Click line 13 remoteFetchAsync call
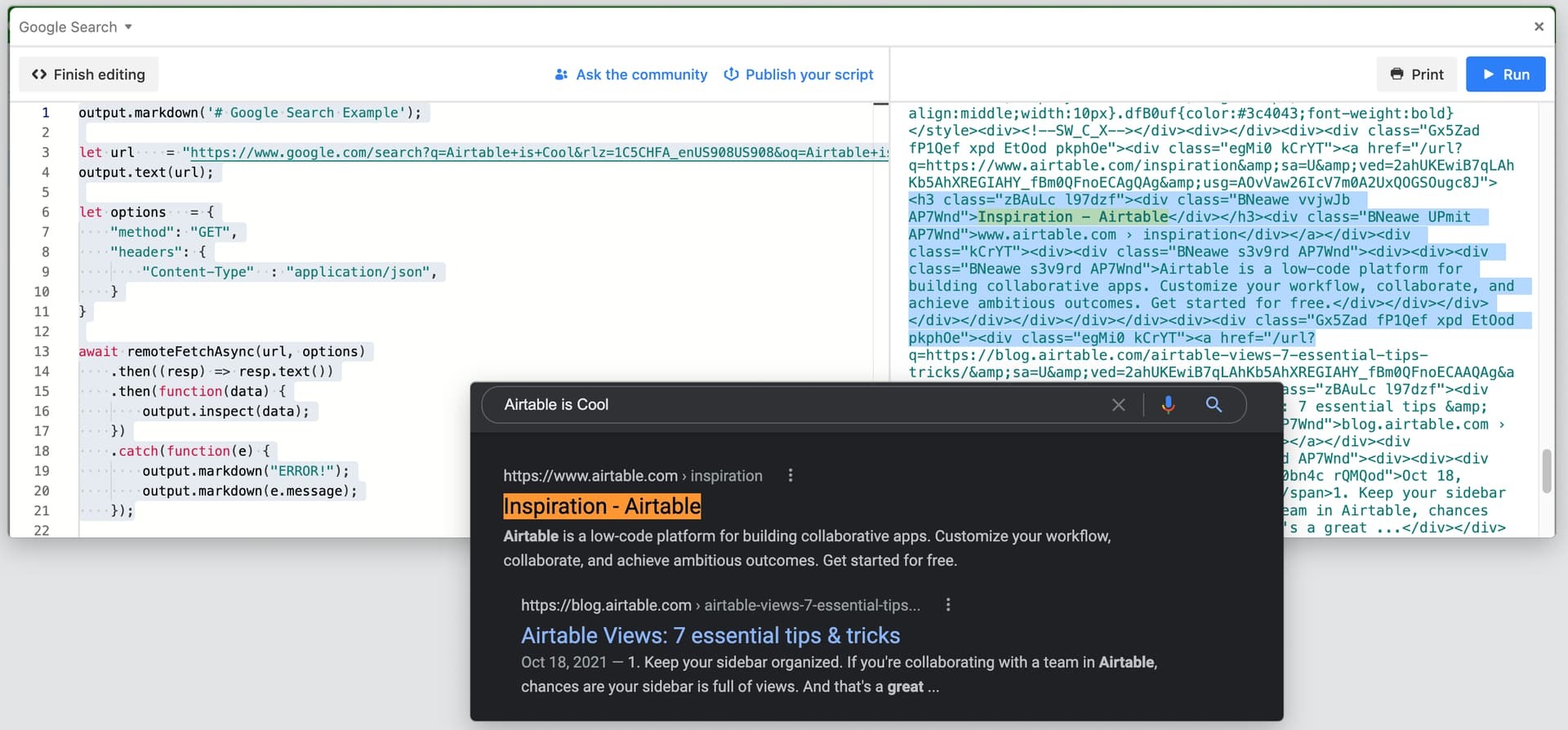1568x730 pixels. tap(223, 352)
